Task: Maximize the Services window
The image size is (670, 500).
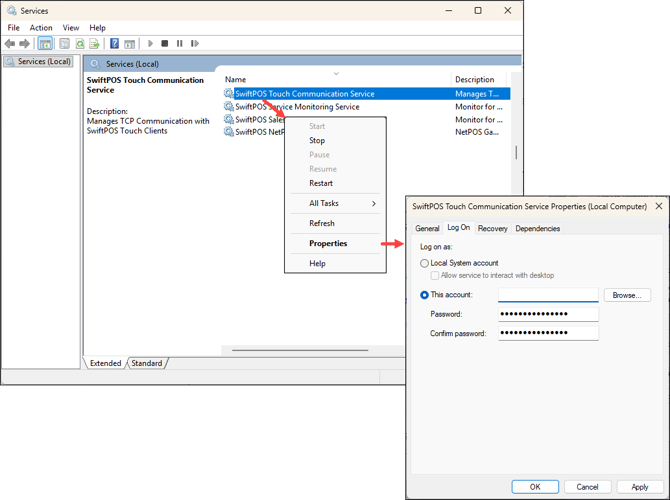Action: (478, 11)
